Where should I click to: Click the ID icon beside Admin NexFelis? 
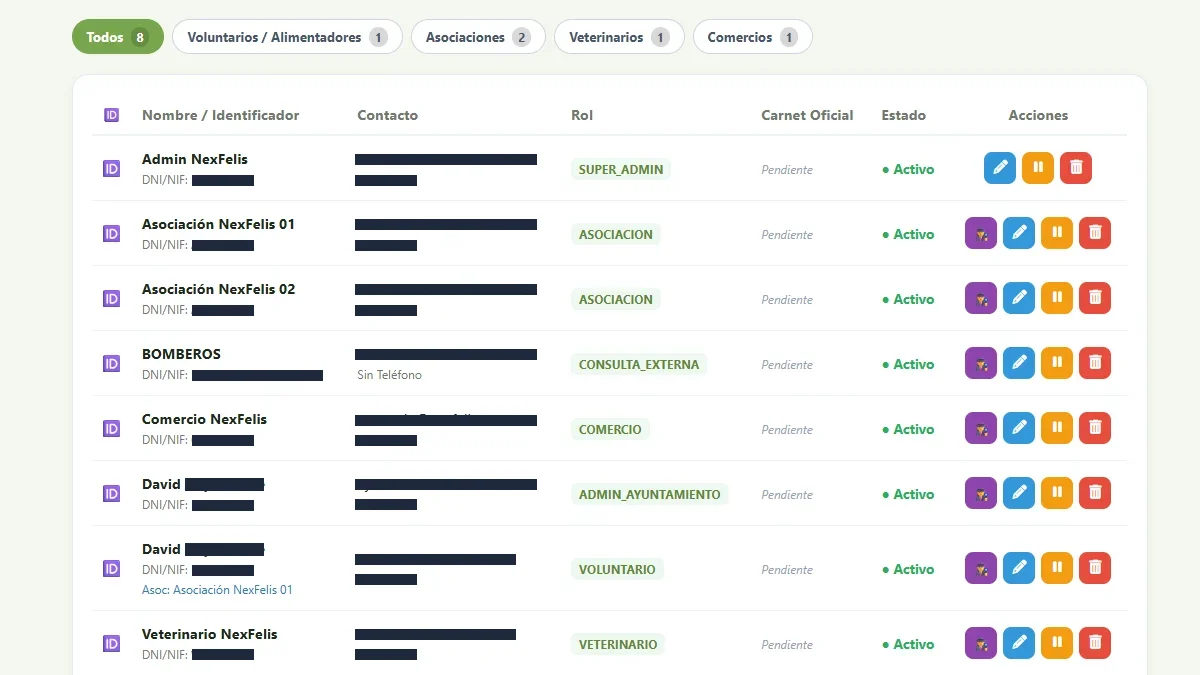click(112, 168)
